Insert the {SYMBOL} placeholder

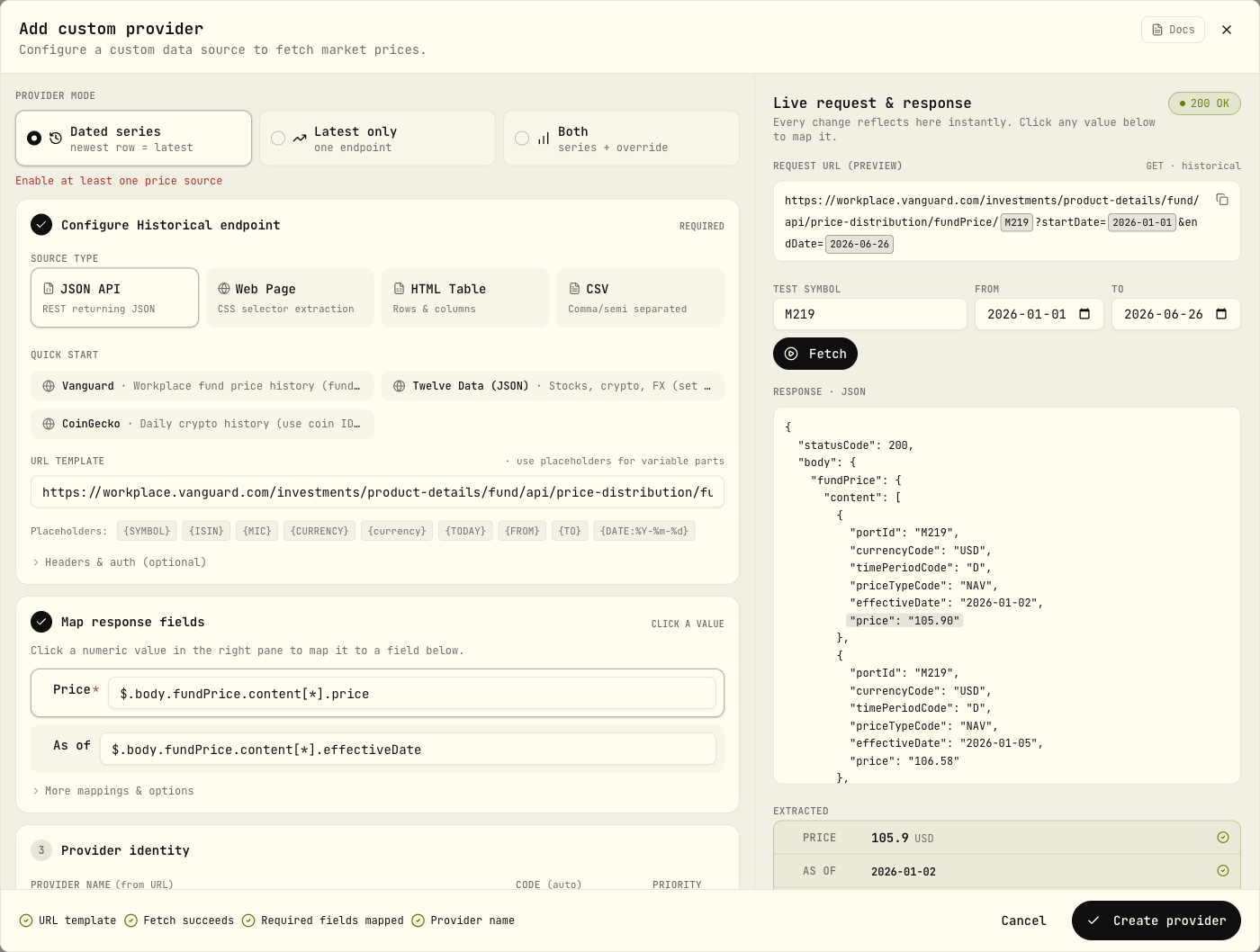tap(147, 531)
